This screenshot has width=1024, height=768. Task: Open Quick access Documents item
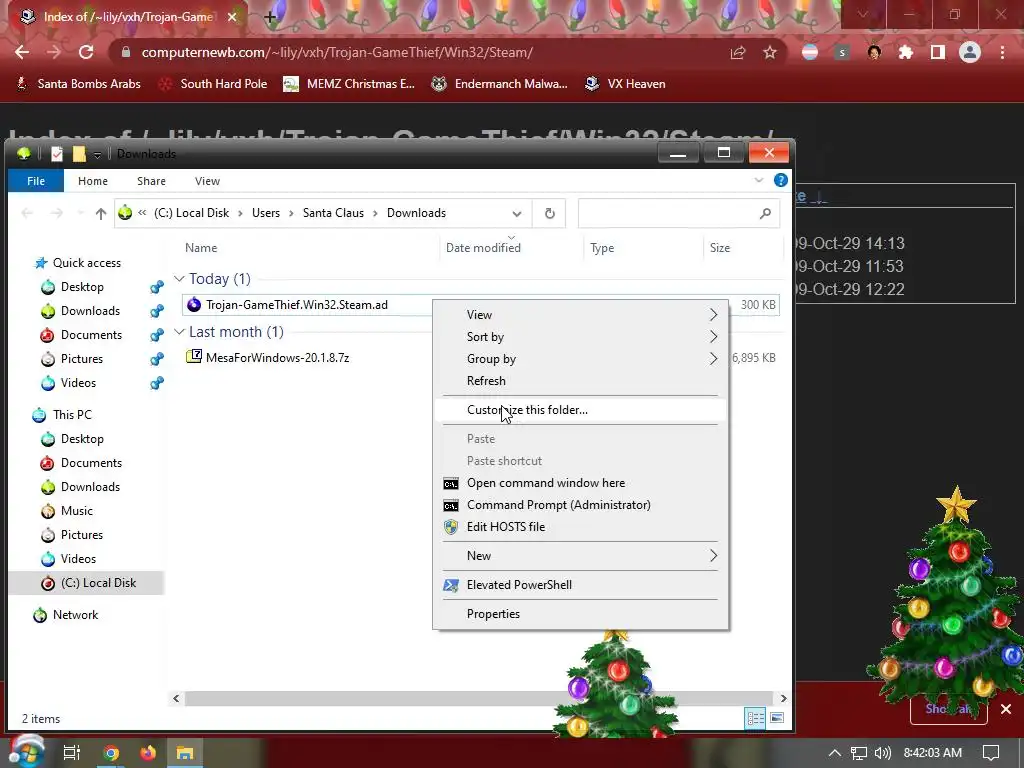click(x=91, y=335)
